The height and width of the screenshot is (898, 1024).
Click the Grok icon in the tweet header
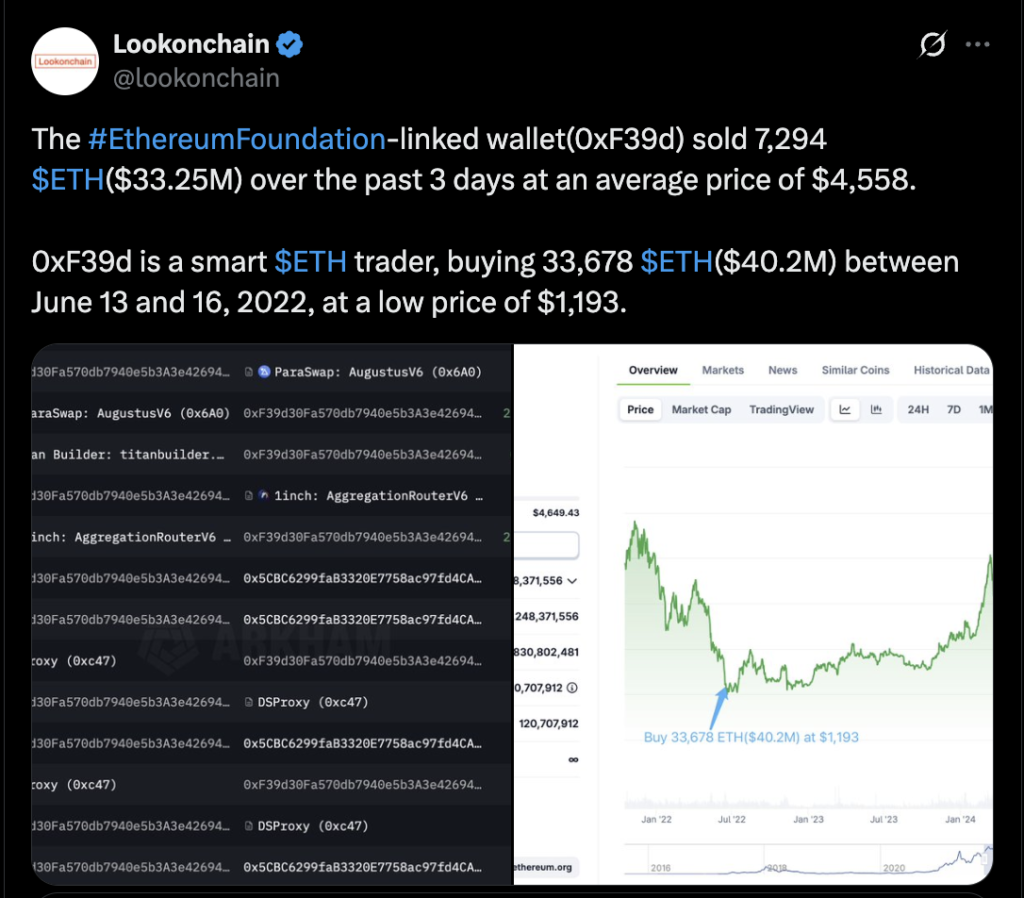coord(931,45)
